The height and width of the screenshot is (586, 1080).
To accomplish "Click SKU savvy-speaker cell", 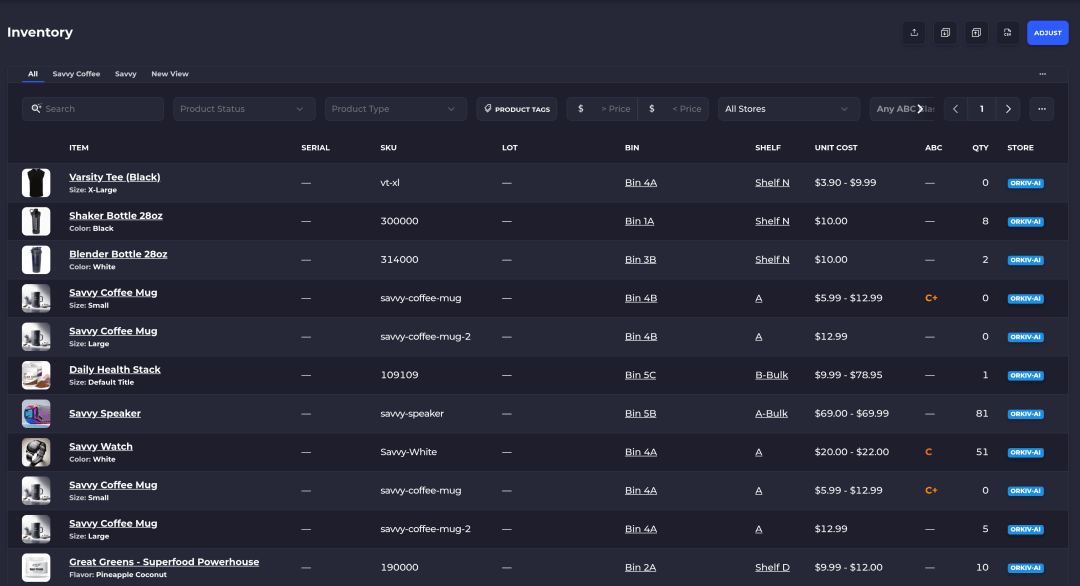I will [412, 414].
